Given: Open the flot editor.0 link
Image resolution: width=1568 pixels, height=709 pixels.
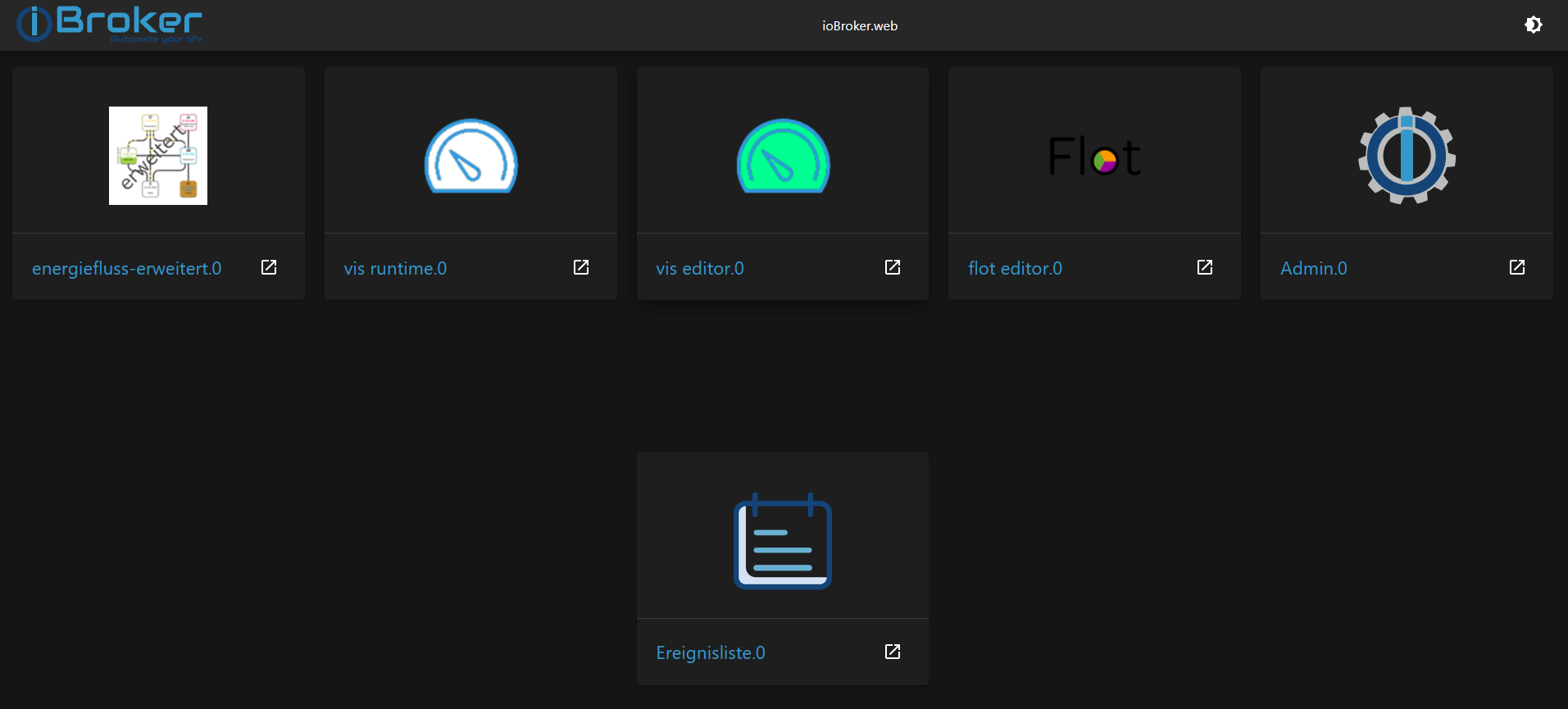Looking at the screenshot, I should (x=1015, y=268).
